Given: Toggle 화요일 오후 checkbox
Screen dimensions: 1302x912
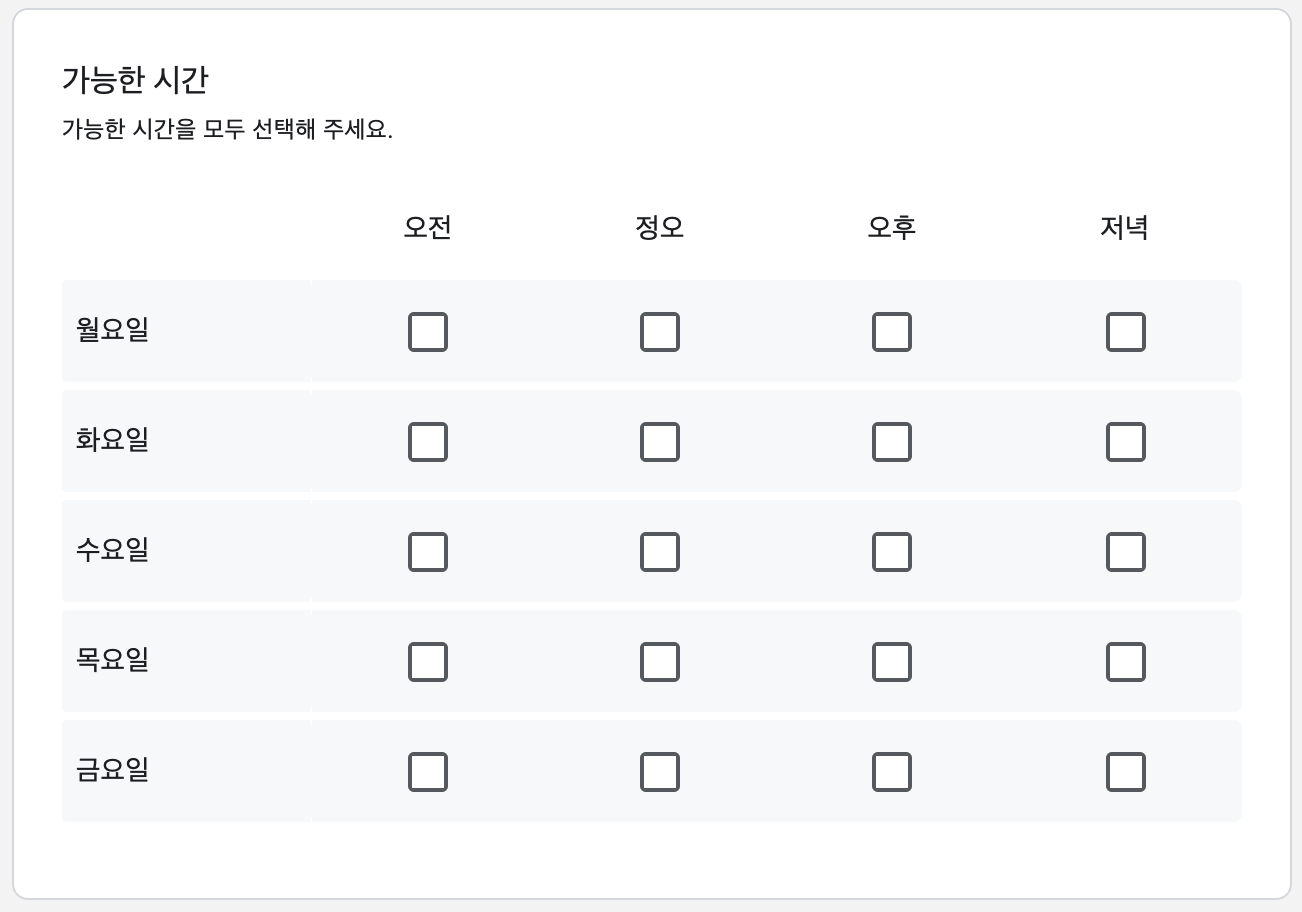Looking at the screenshot, I should coord(892,442).
